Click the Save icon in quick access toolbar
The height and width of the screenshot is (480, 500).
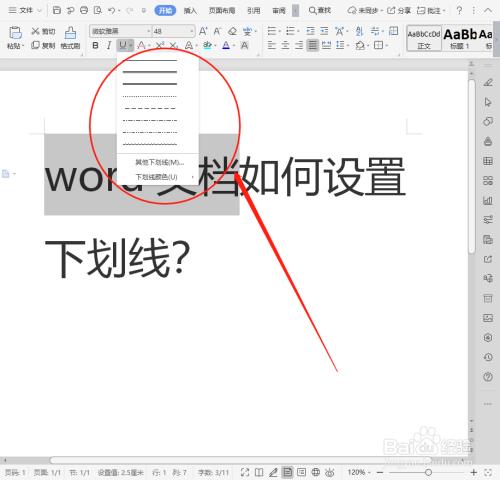pos(57,10)
